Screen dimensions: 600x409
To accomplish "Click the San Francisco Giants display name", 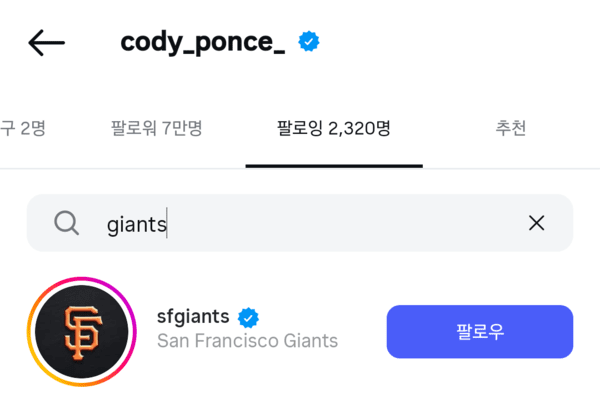I will [247, 341].
